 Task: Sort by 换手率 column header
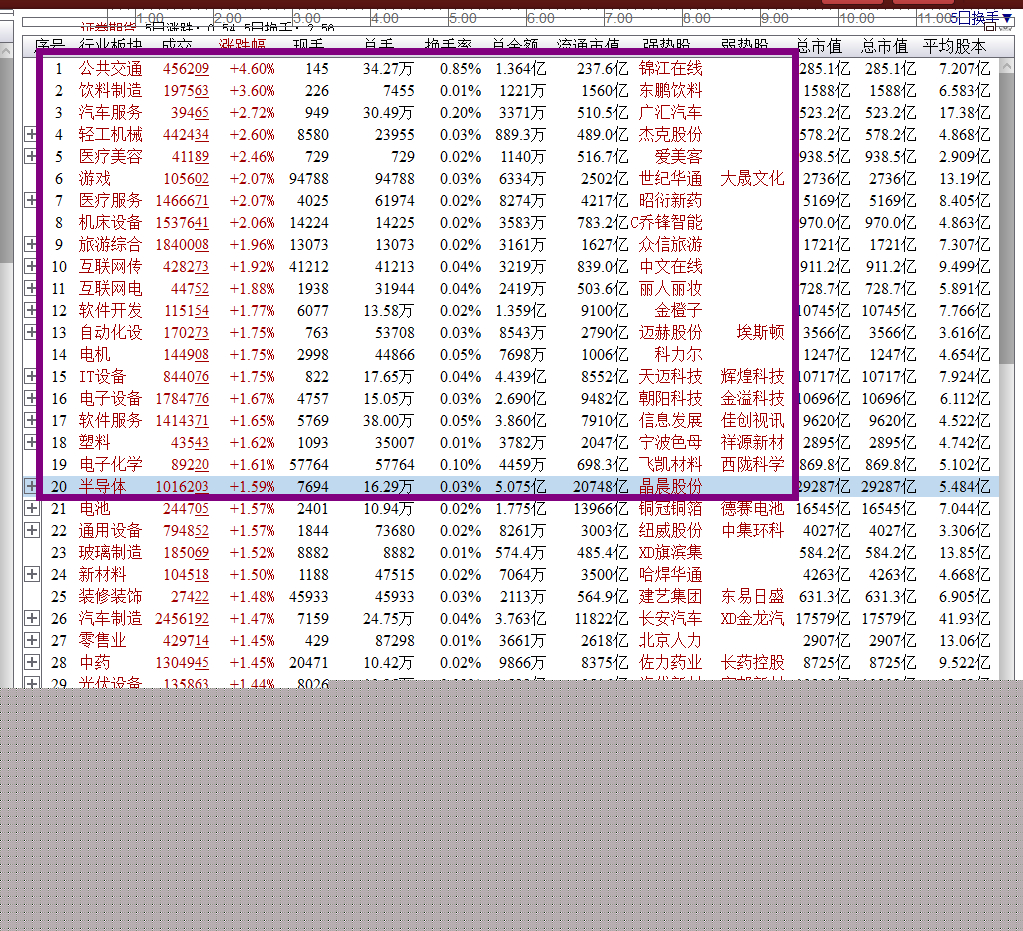[447, 46]
